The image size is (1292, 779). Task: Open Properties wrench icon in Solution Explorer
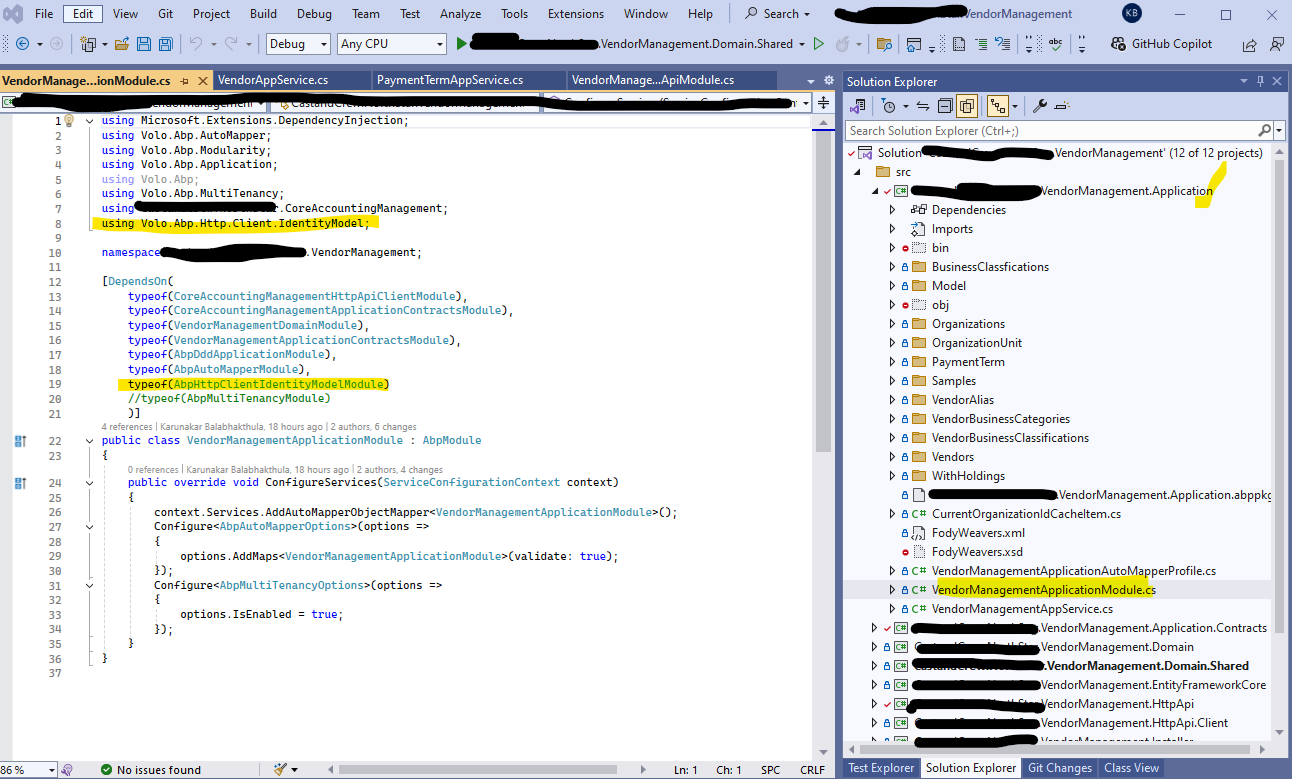(x=1040, y=106)
